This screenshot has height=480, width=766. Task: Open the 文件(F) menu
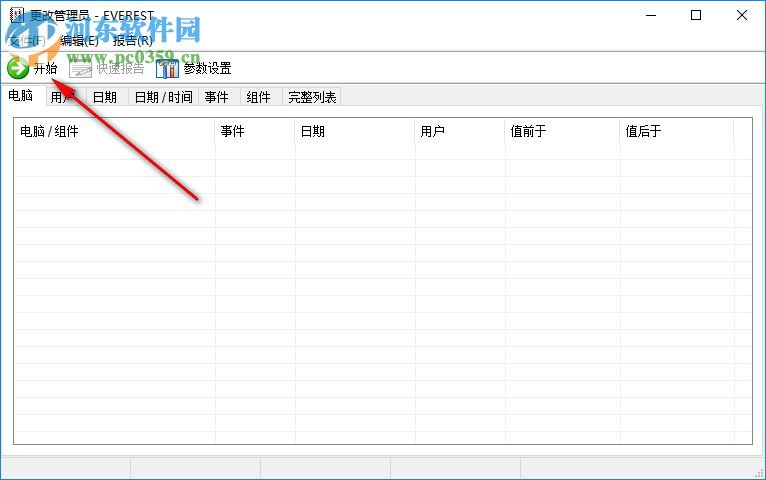[27, 41]
